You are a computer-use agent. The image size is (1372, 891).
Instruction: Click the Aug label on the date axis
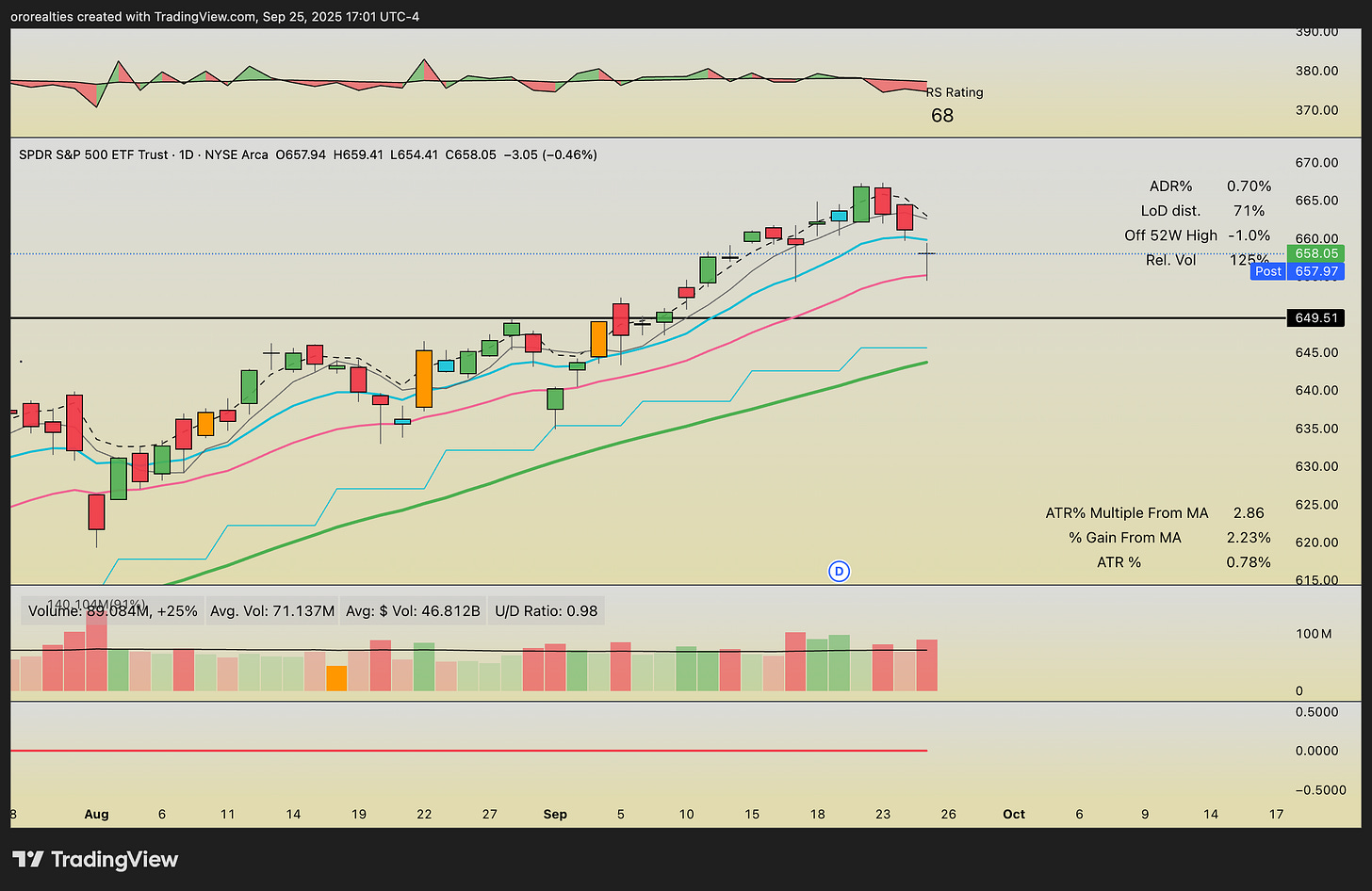pyautogui.click(x=97, y=814)
